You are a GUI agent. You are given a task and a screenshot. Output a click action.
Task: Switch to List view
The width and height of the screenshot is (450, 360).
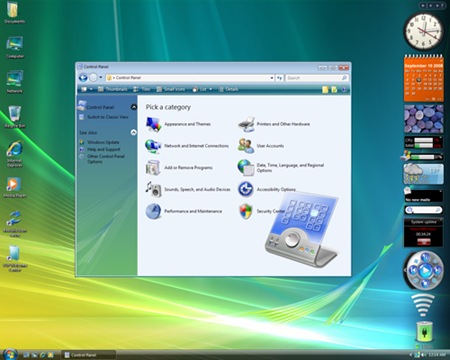[200, 89]
